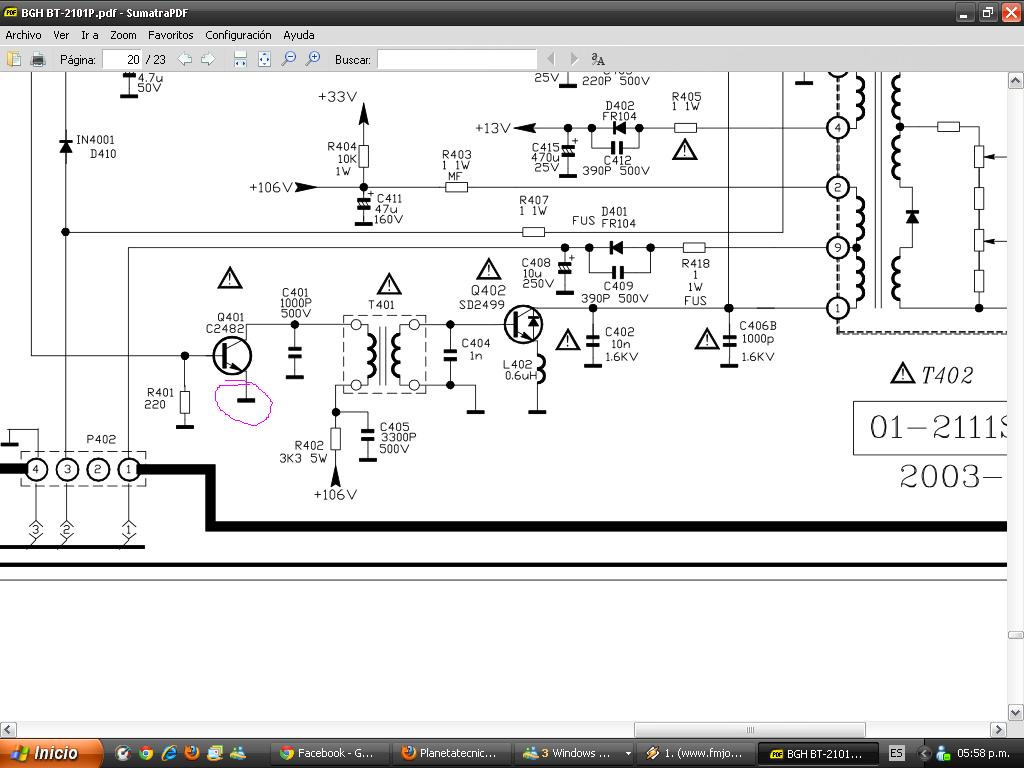Viewport: 1024px width, 768px height.
Task: Go to next page with right arrow
Action: (208, 59)
